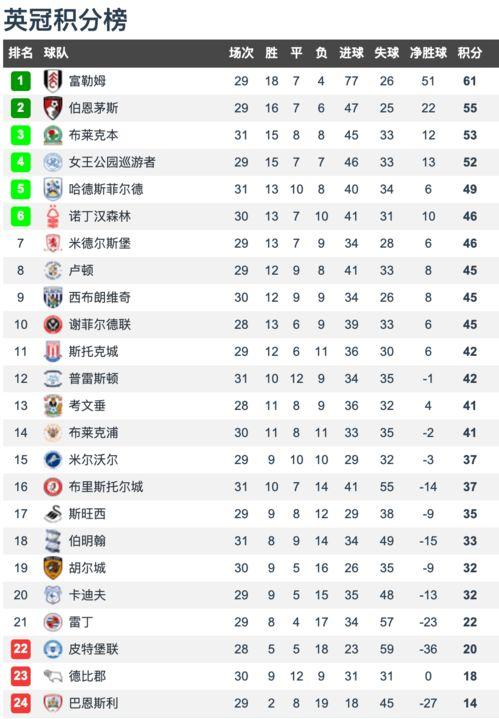Viewport: 499px width, 719px height.
Task: Click the red rank 24 badge
Action: coord(20,703)
